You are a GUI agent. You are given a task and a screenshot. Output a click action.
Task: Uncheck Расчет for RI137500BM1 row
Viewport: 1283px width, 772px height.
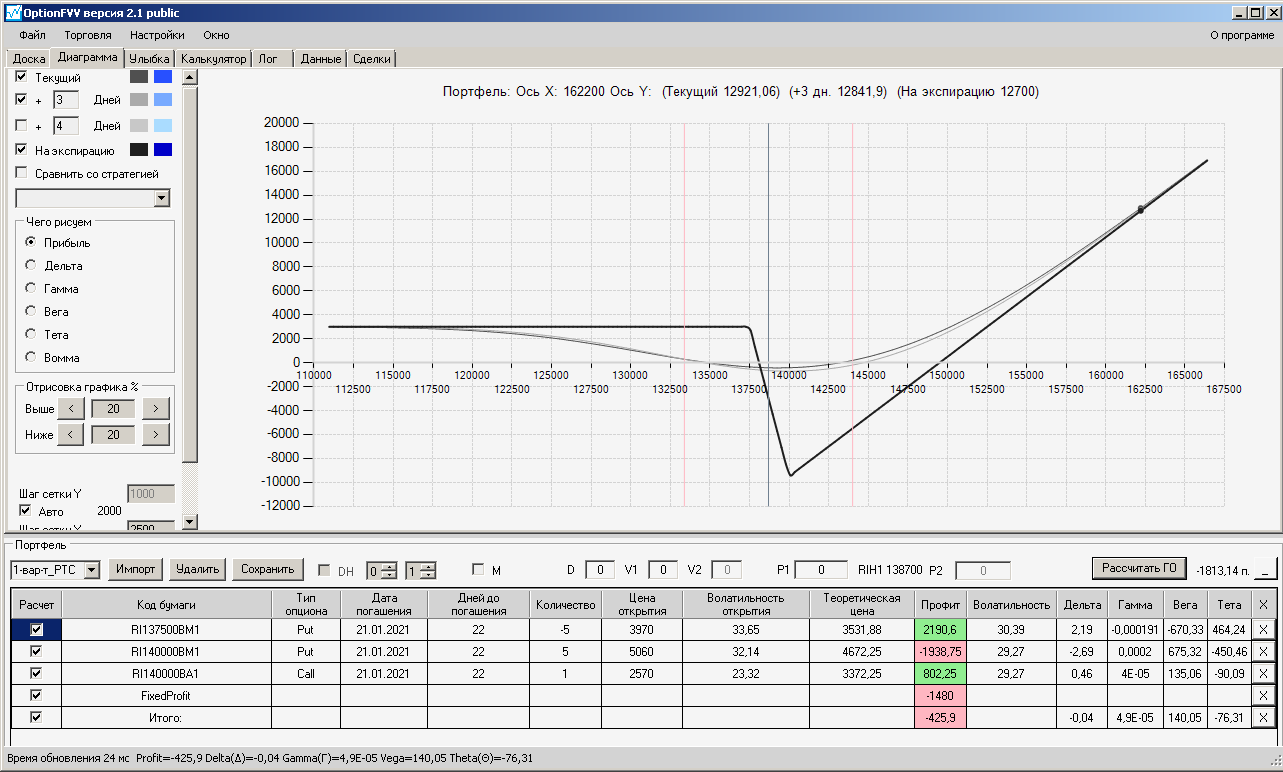pos(37,629)
